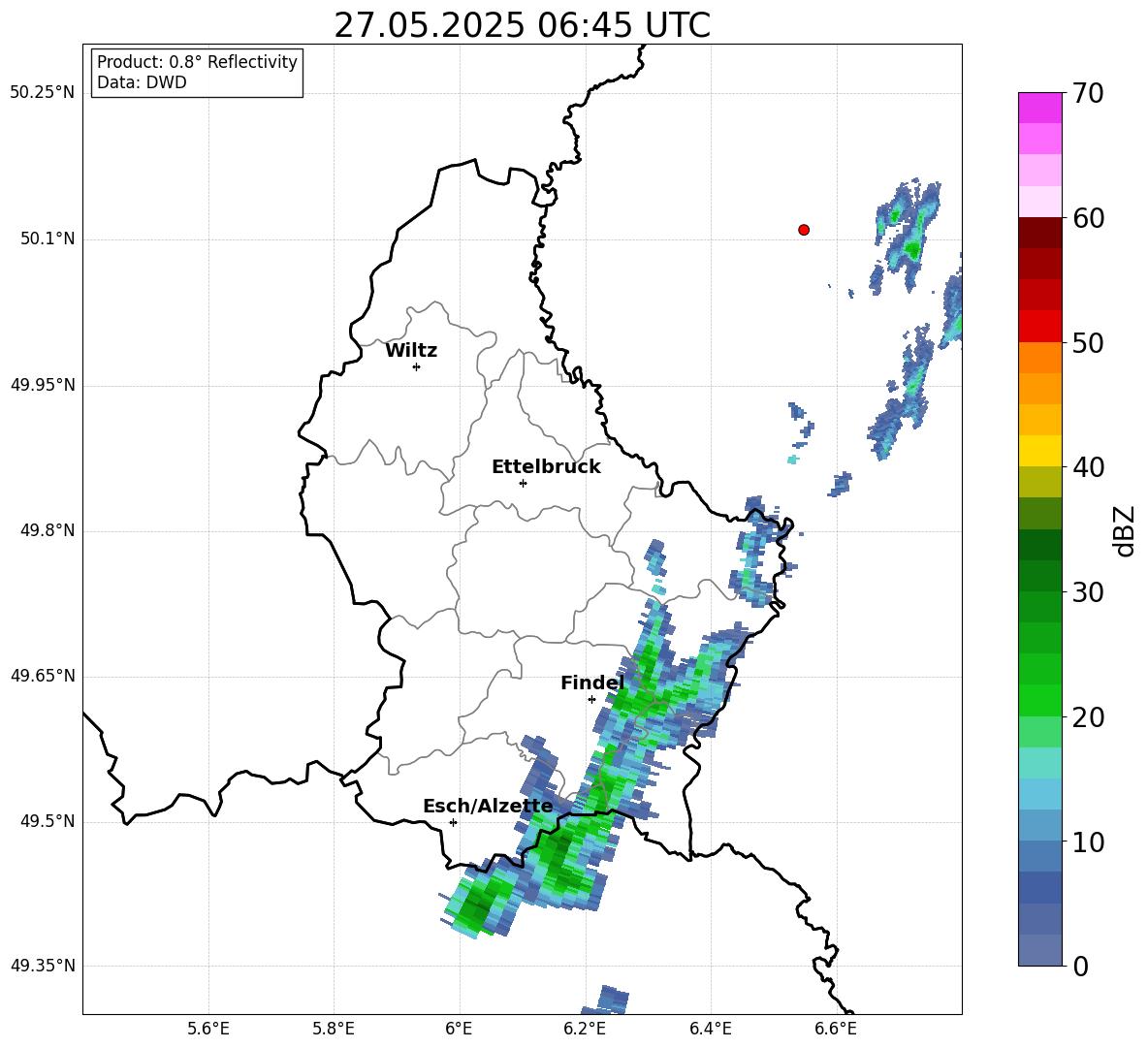Click the 40 tick on the colorbar
The width and height of the screenshot is (1148, 1048).
pyautogui.click(x=1088, y=467)
